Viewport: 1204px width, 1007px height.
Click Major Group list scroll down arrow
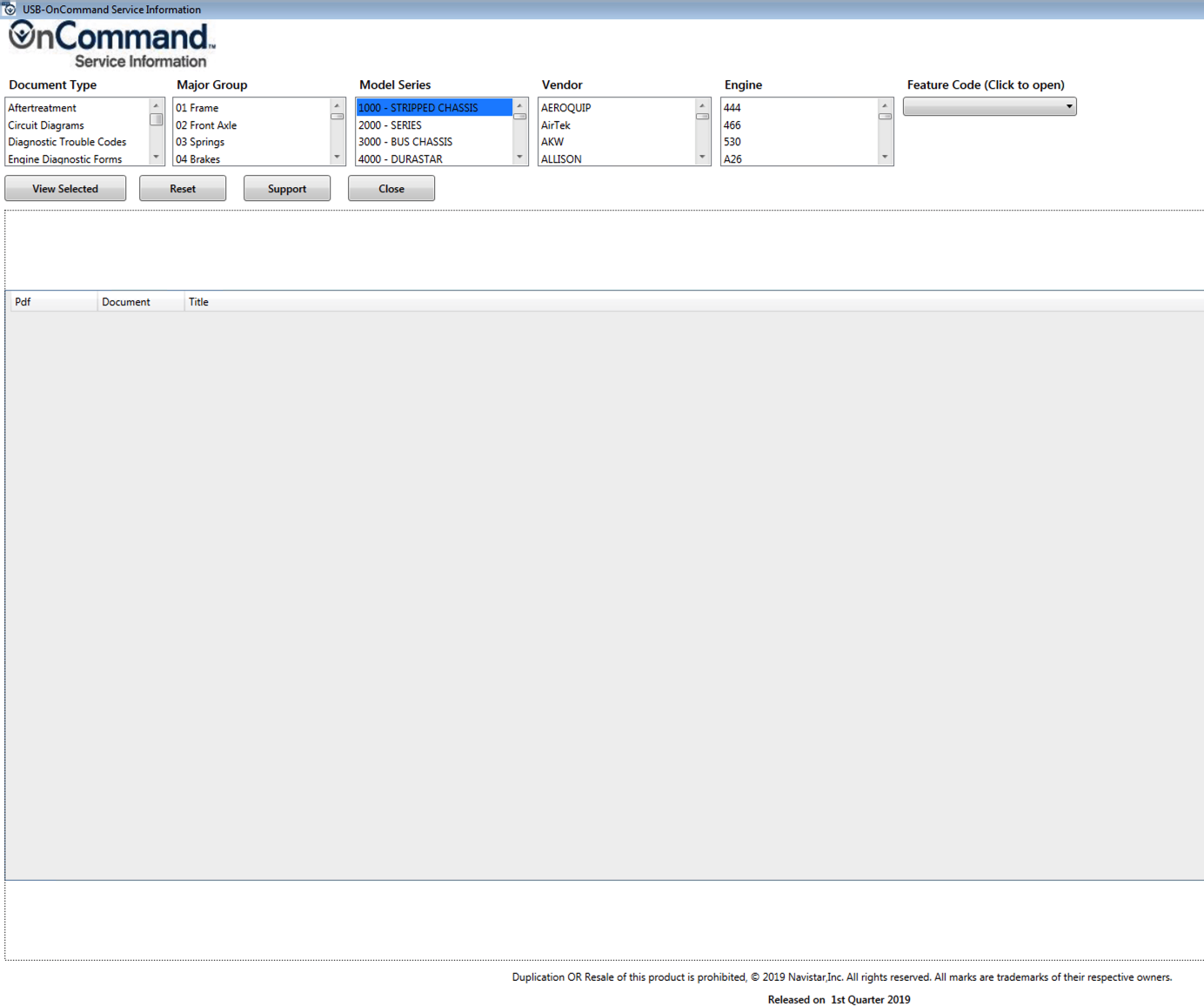pos(338,158)
